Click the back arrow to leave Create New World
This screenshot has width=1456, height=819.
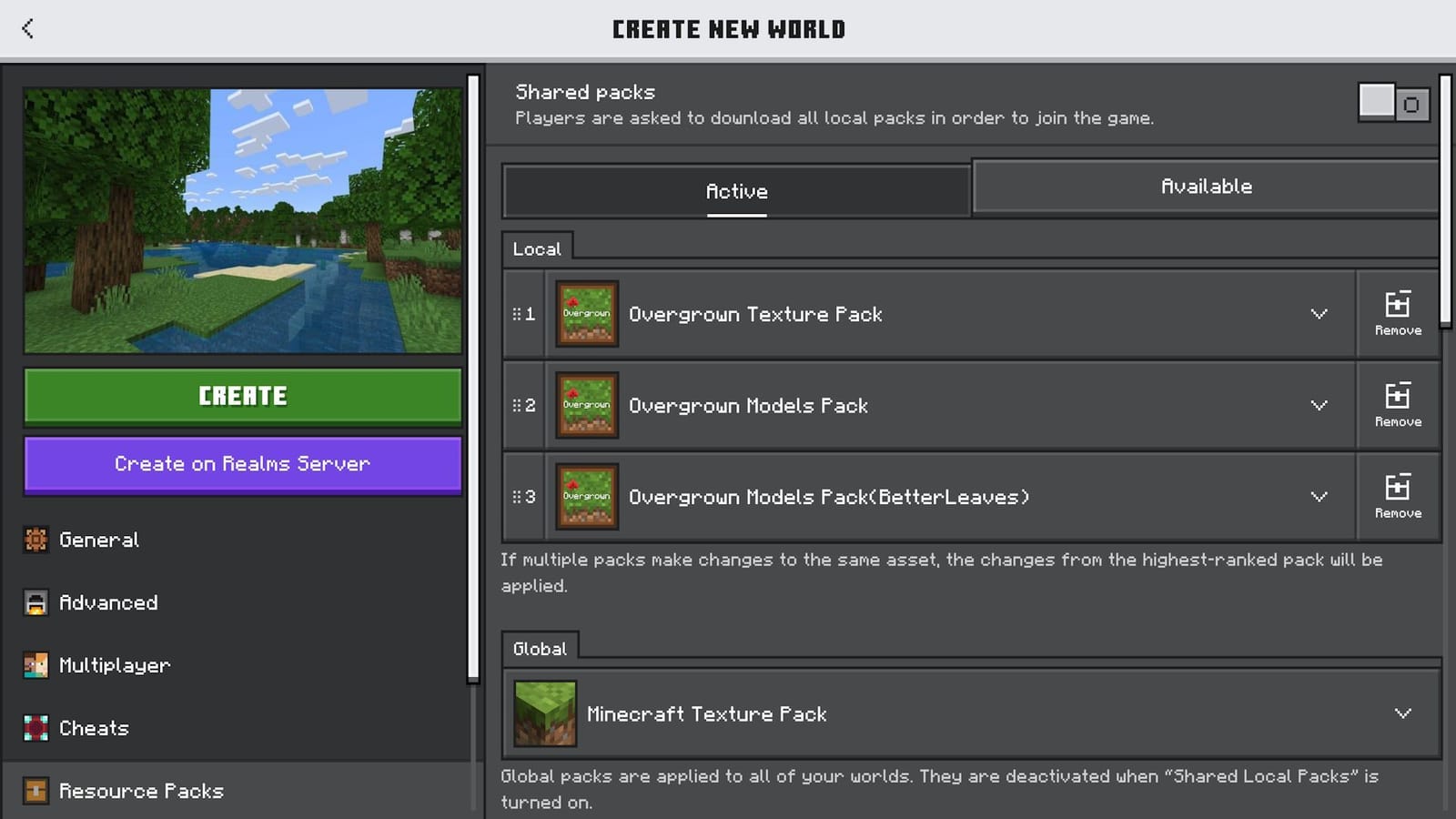coord(27,28)
